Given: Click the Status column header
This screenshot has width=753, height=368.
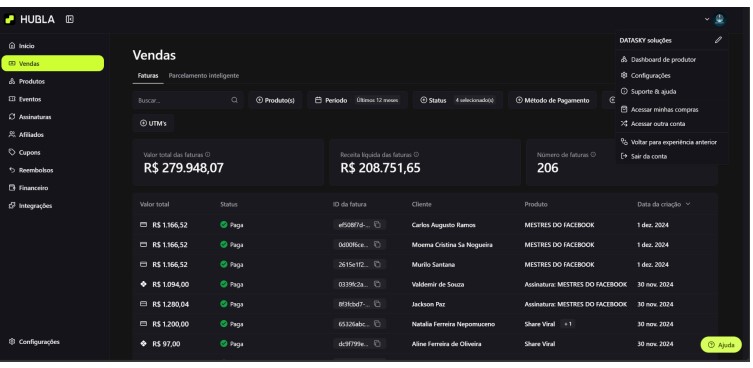Looking at the screenshot, I should point(229,204).
